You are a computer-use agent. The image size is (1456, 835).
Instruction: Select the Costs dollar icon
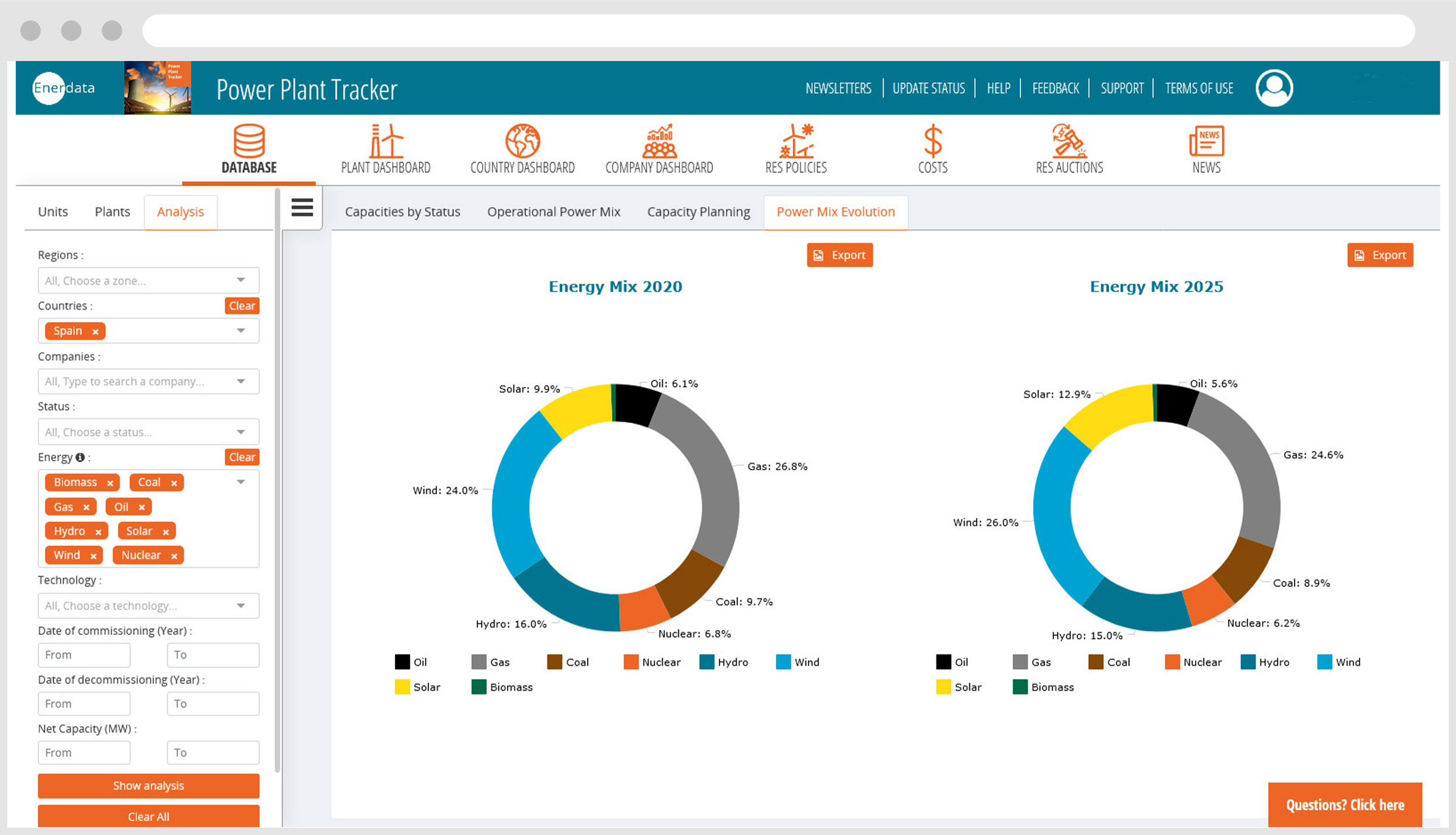[932, 141]
